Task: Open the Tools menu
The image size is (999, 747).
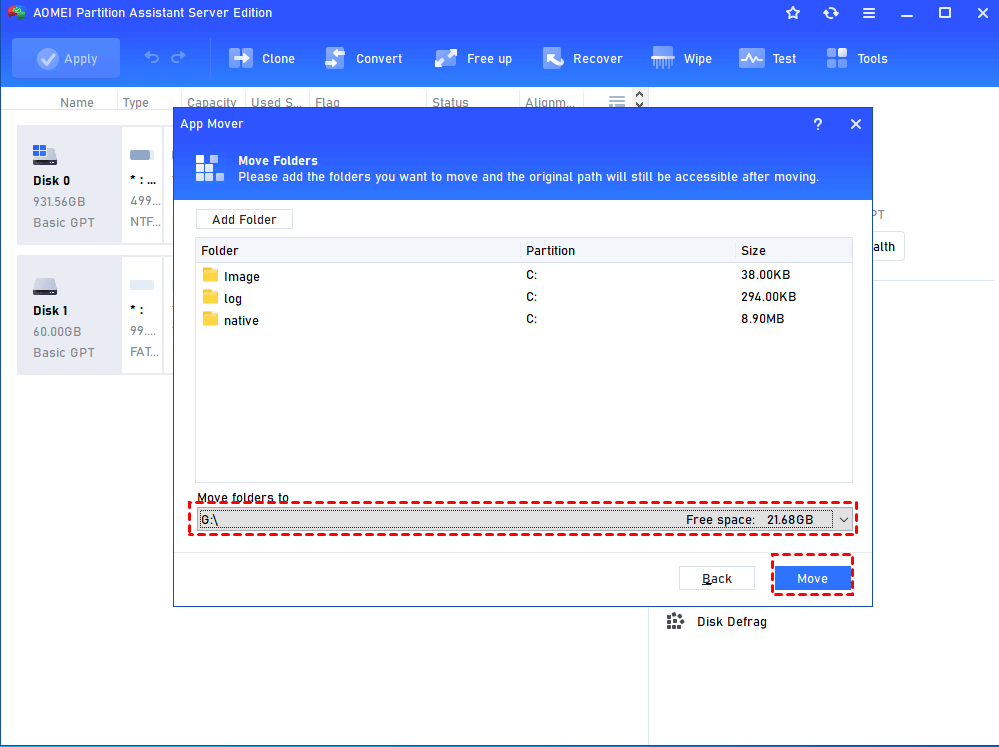Action: [x=857, y=59]
